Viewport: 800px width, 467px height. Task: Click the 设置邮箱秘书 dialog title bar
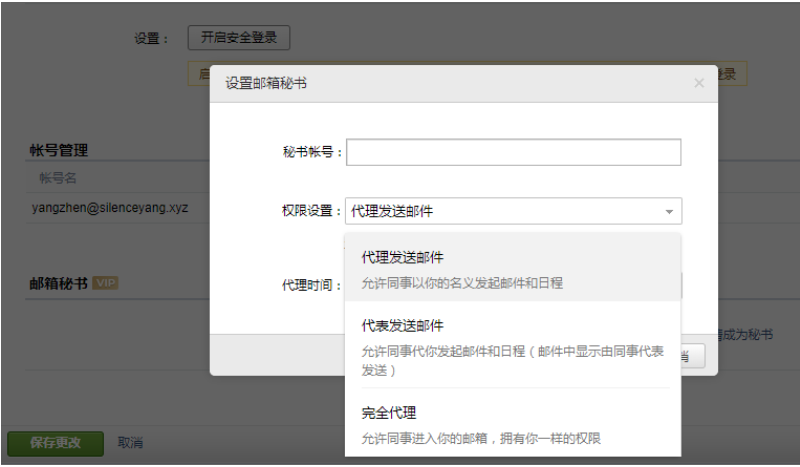tap(450, 83)
